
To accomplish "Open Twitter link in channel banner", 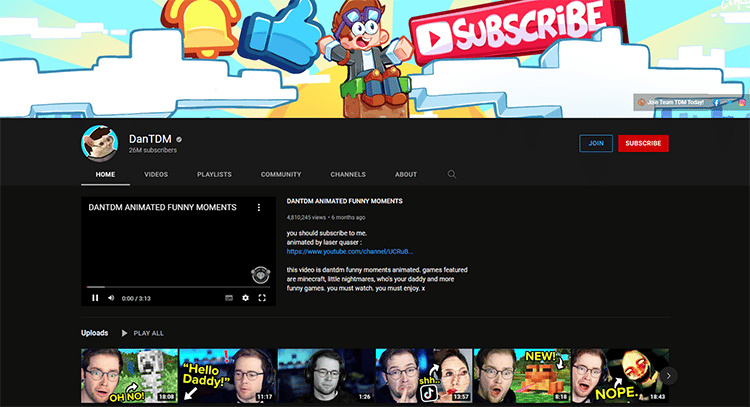I will pos(729,102).
